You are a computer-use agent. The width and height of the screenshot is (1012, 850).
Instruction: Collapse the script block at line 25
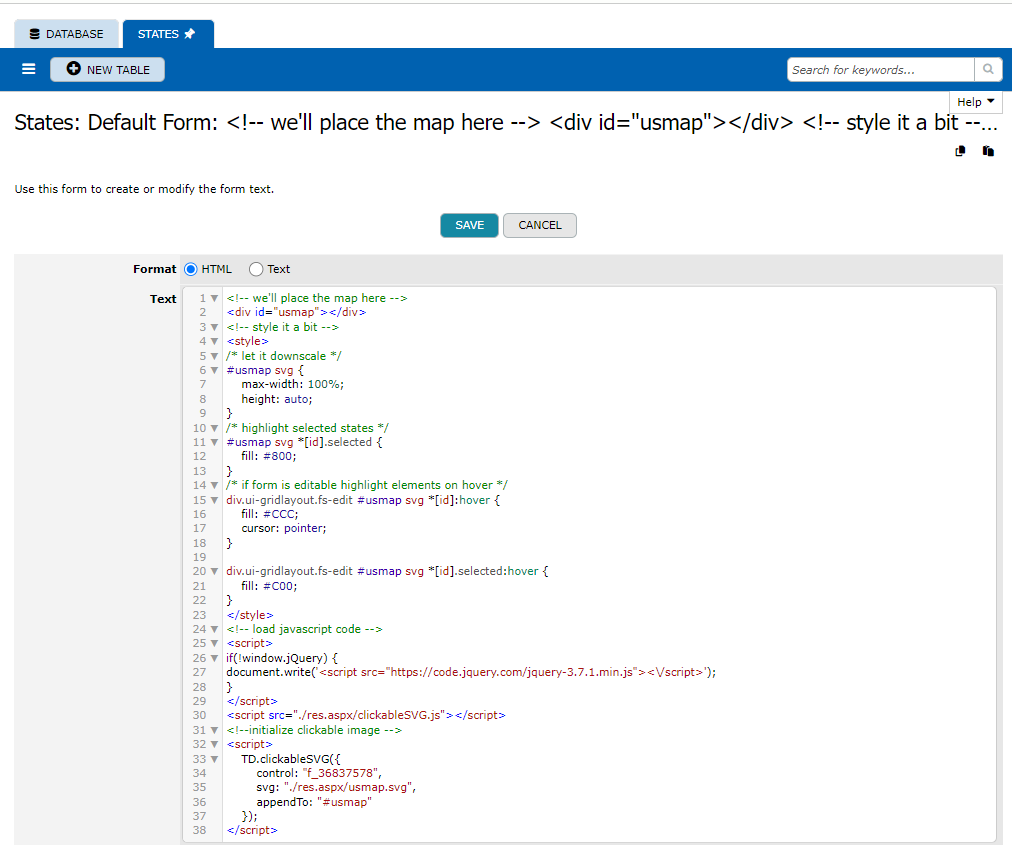[214, 644]
